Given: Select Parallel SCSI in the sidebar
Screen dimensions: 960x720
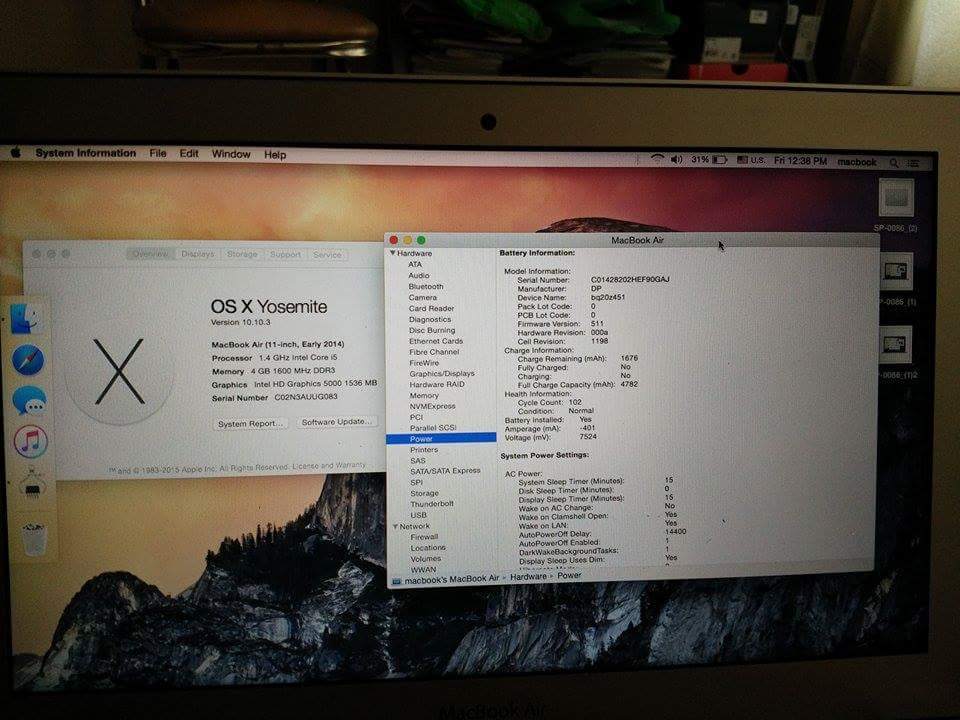Looking at the screenshot, I should point(433,428).
